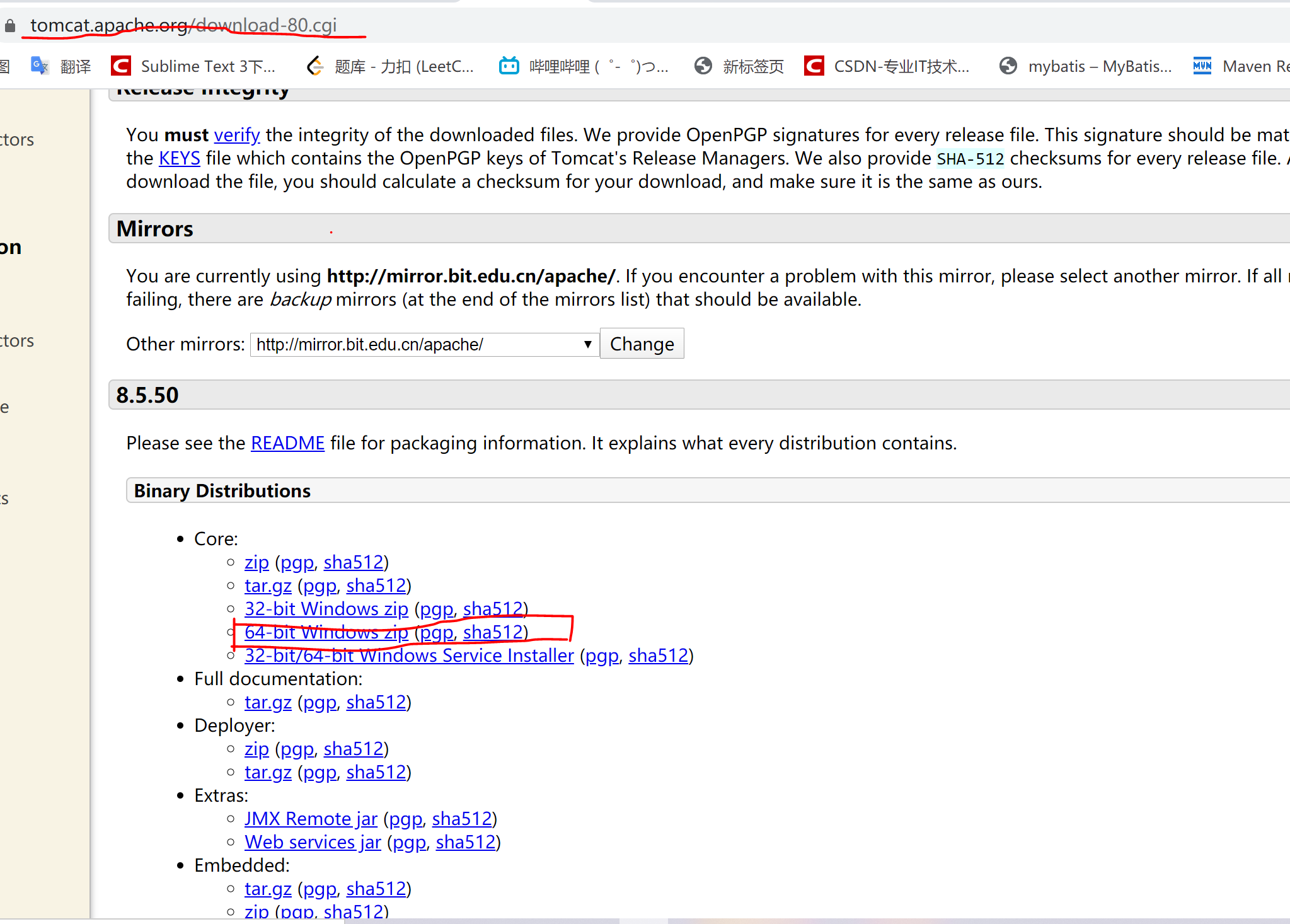Open the mirror selection dropdown

[x=587, y=344]
